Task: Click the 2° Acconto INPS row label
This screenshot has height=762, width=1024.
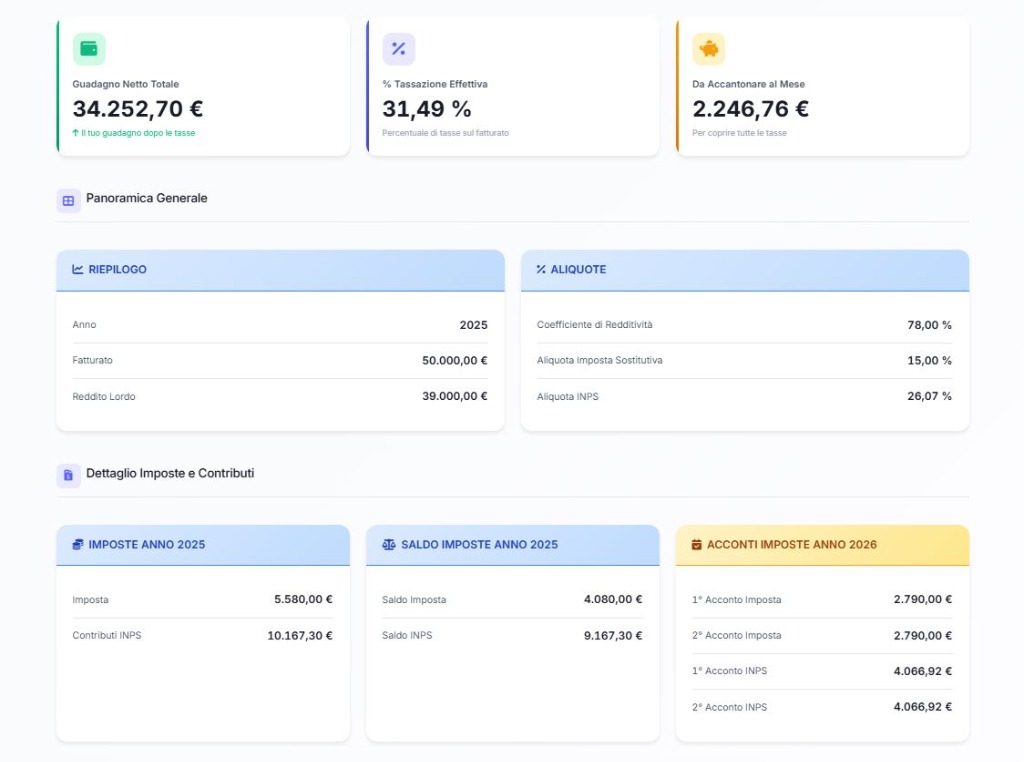Action: [729, 707]
